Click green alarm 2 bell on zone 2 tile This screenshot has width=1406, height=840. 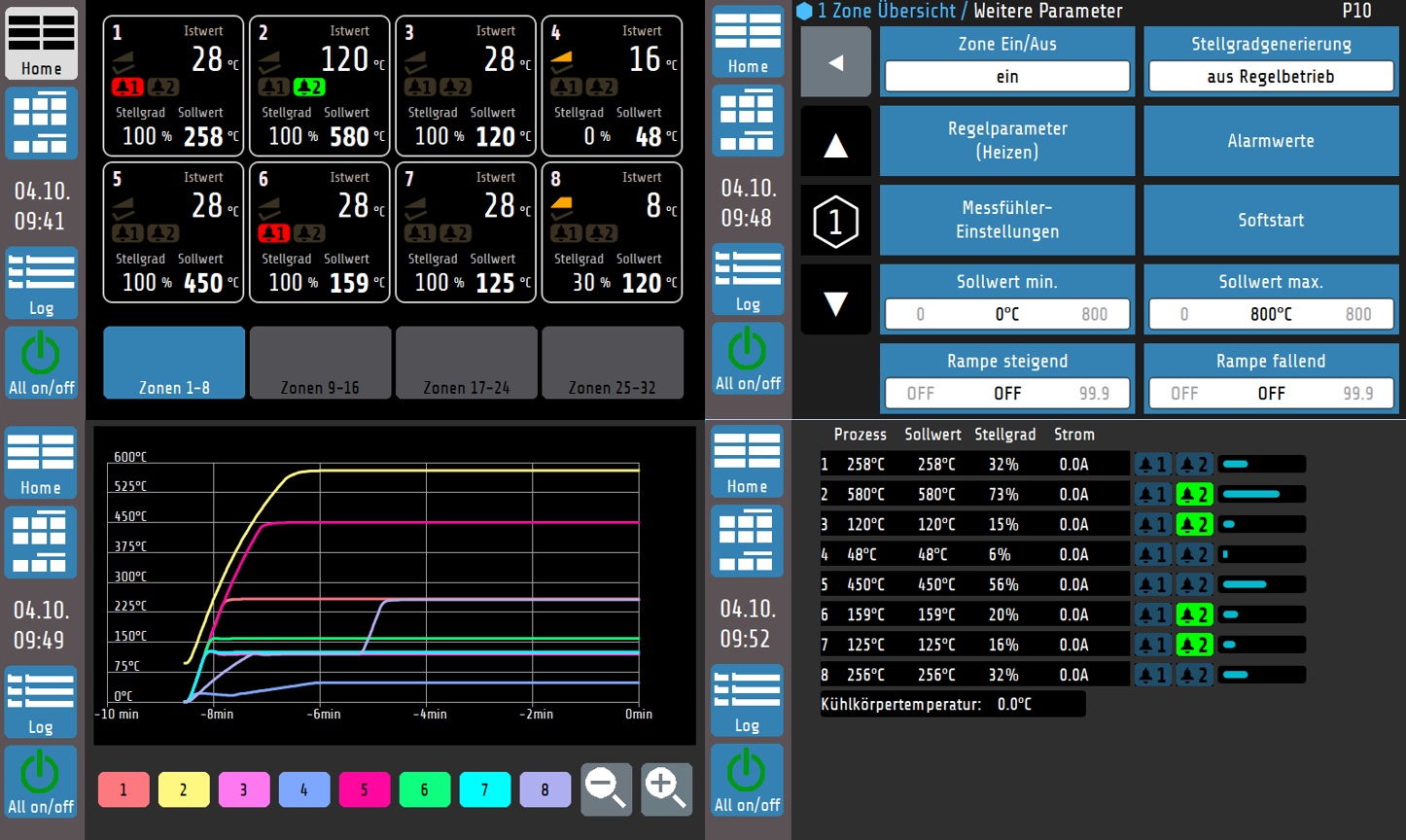point(309,87)
